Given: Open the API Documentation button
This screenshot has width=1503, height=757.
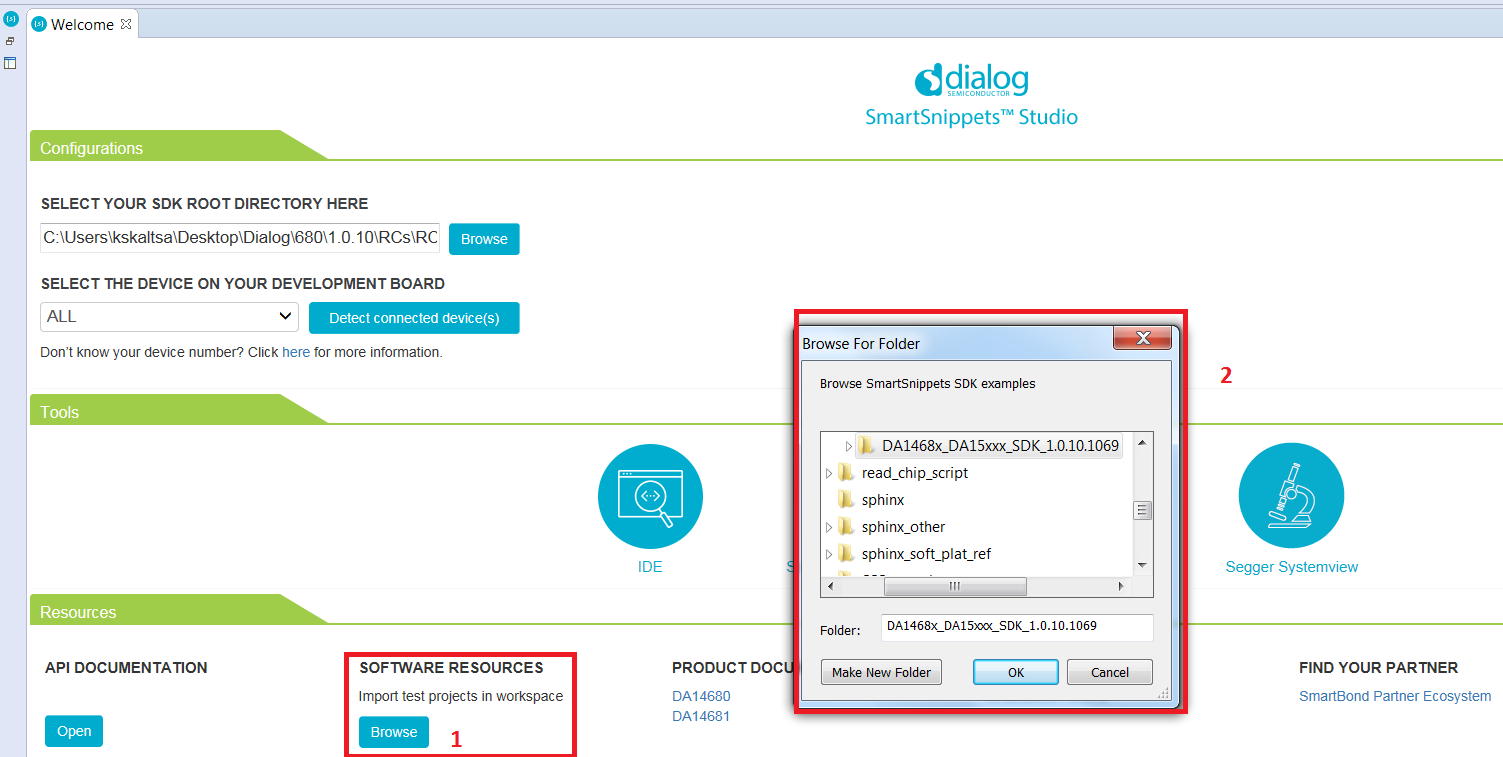Looking at the screenshot, I should 74,731.
